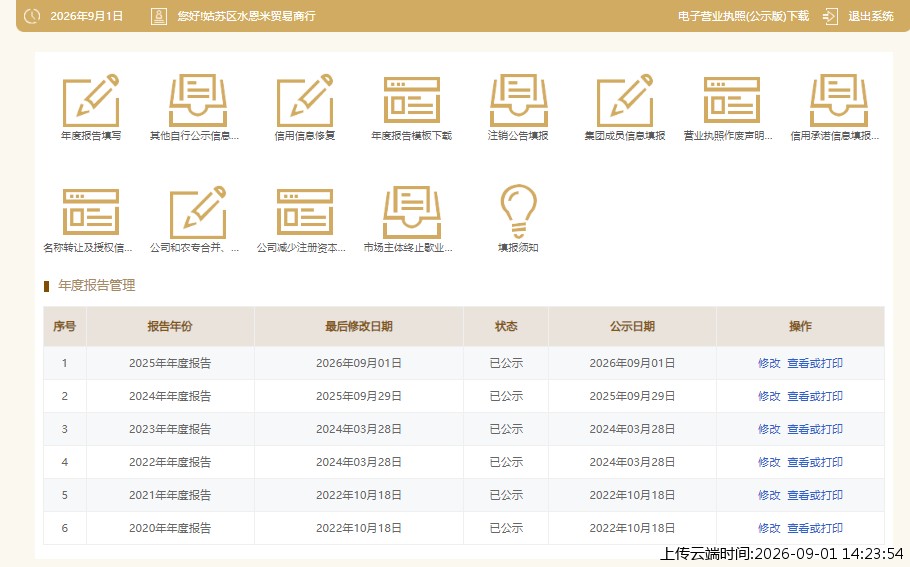Open the 年度报告填写 icon
Screen dimensions: 910x567
click(91, 100)
